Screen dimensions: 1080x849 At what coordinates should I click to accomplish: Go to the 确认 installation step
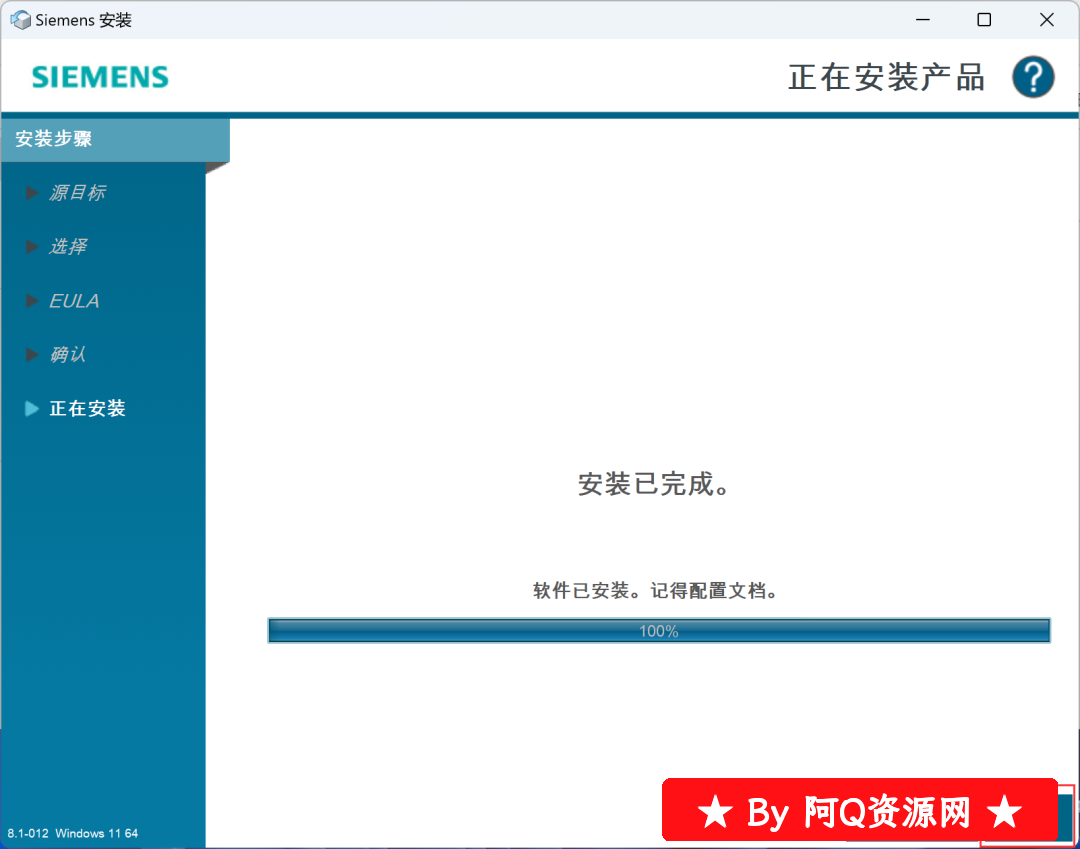pyautogui.click(x=68, y=355)
